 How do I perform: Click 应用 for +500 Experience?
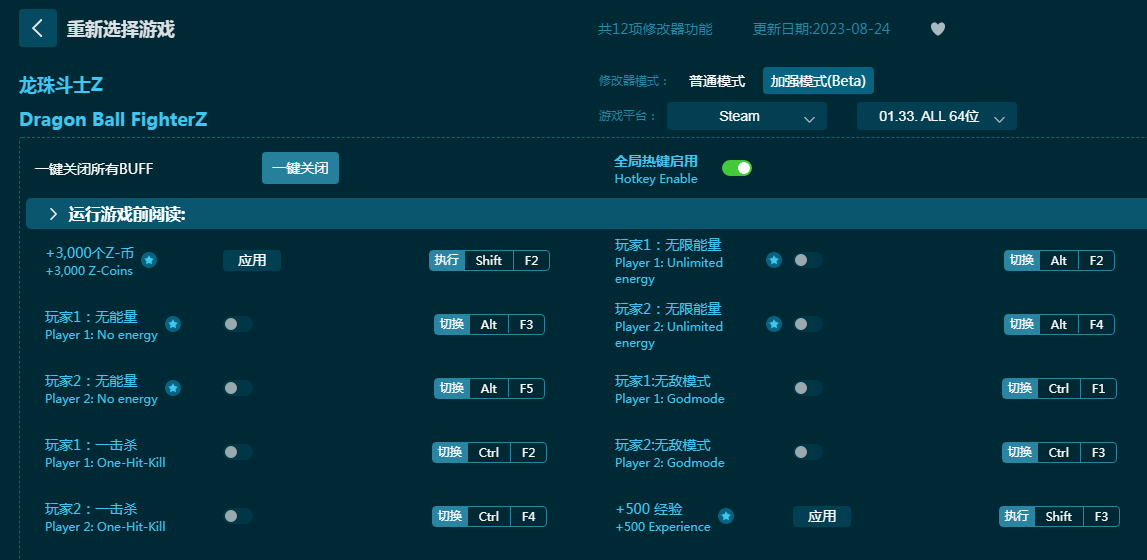point(821,516)
